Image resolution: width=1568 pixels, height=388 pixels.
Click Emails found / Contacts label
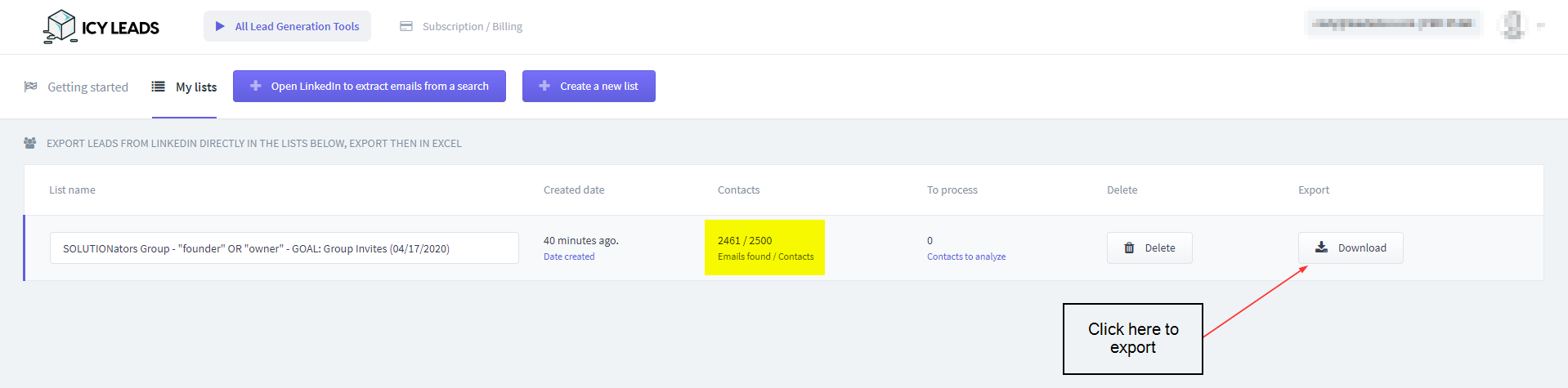click(x=766, y=256)
